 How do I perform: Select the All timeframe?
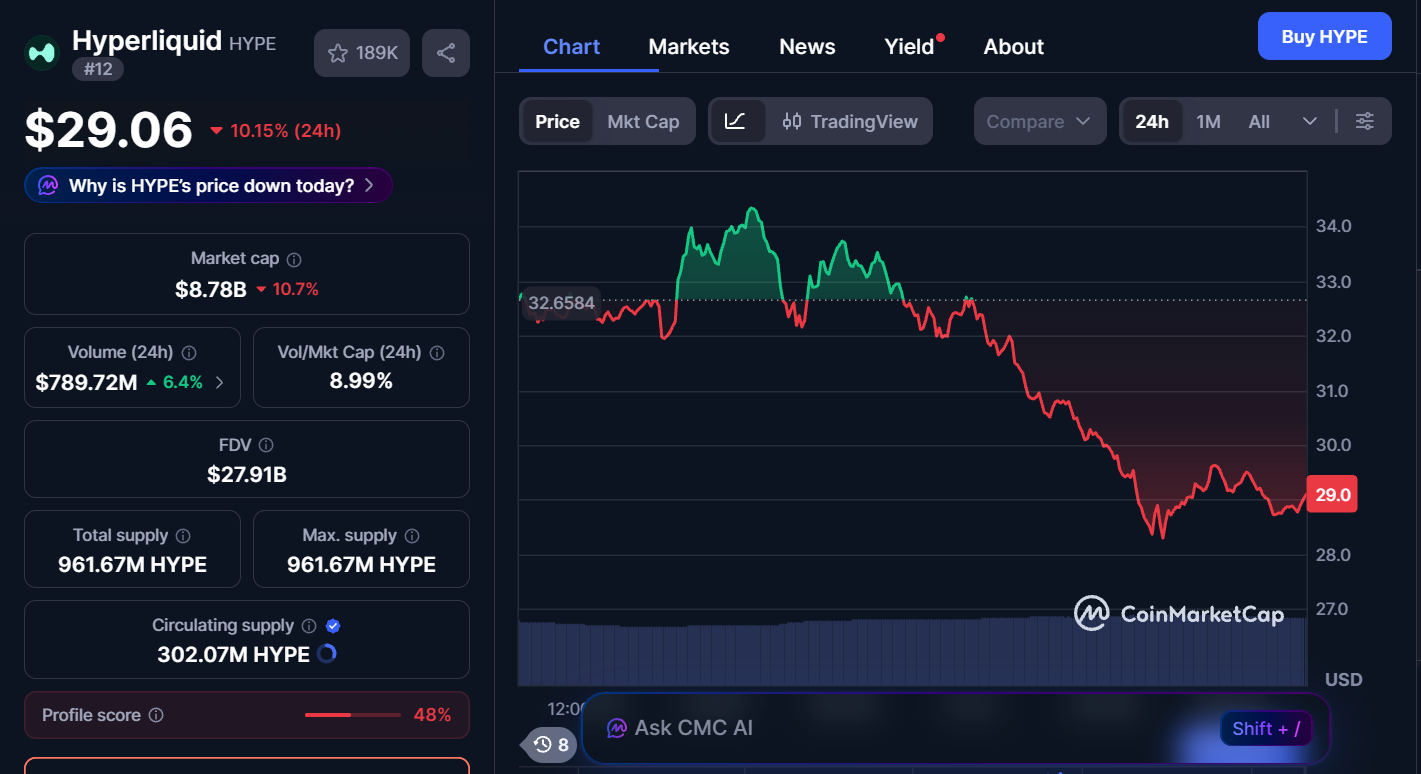pos(1258,121)
